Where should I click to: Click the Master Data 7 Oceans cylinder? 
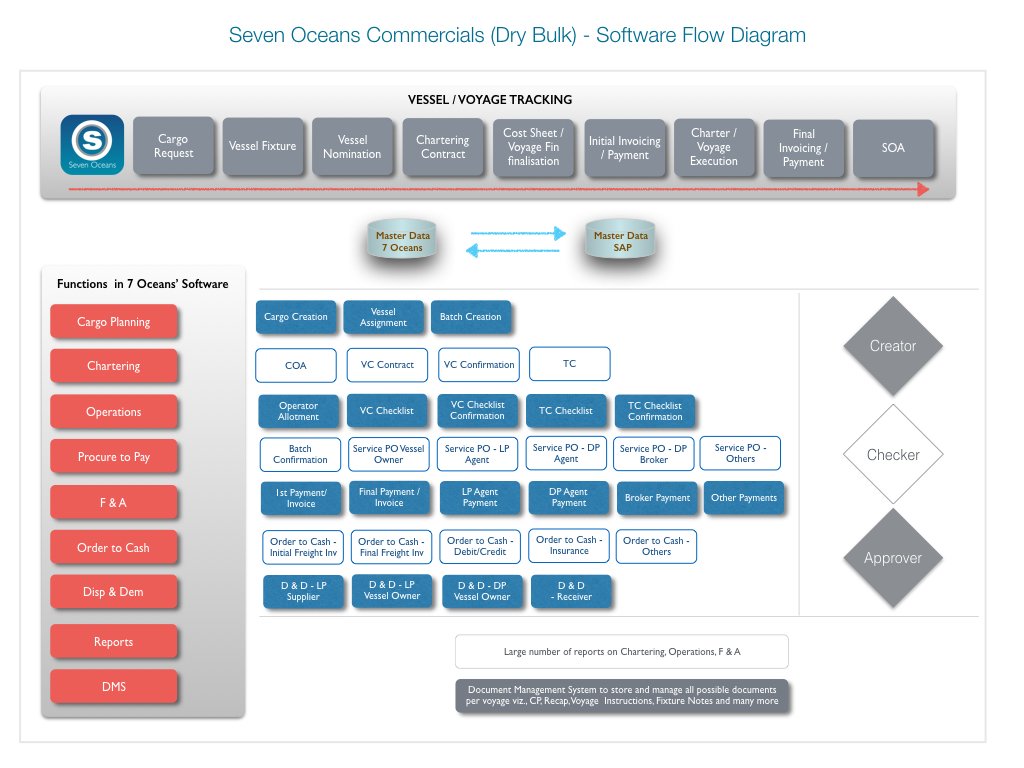point(402,241)
